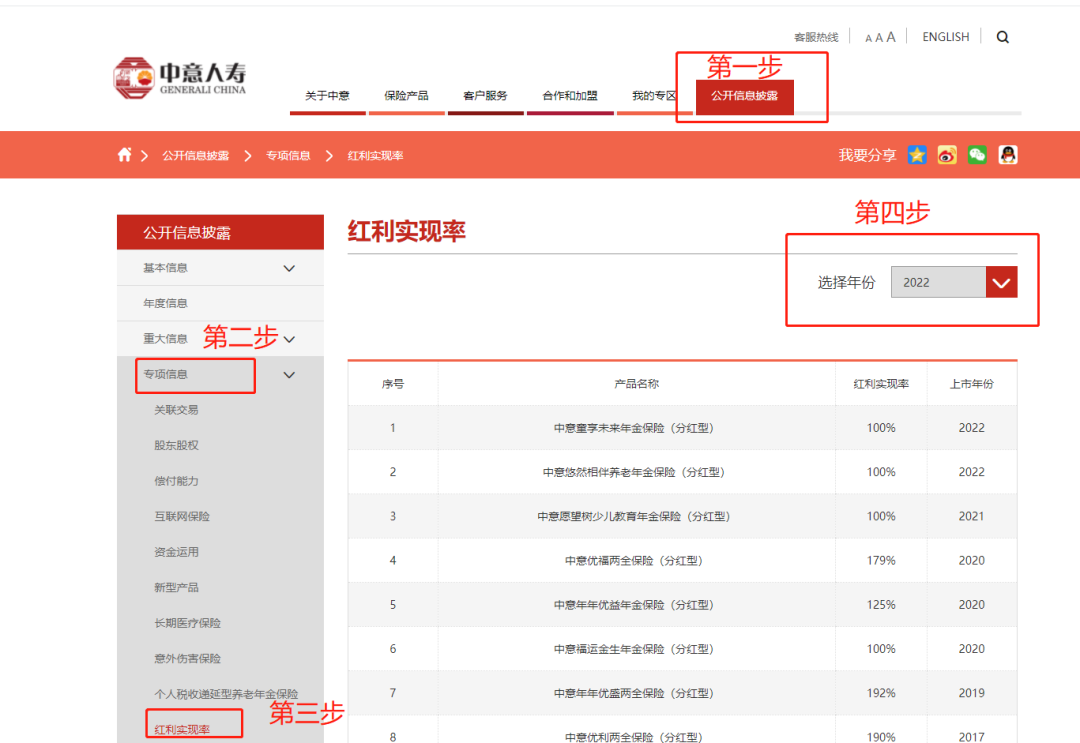Open the search magnifier icon

1003,37
